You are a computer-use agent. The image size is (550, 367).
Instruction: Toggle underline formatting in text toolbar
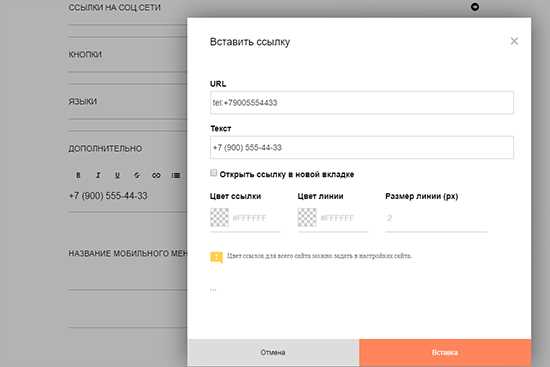(118, 175)
